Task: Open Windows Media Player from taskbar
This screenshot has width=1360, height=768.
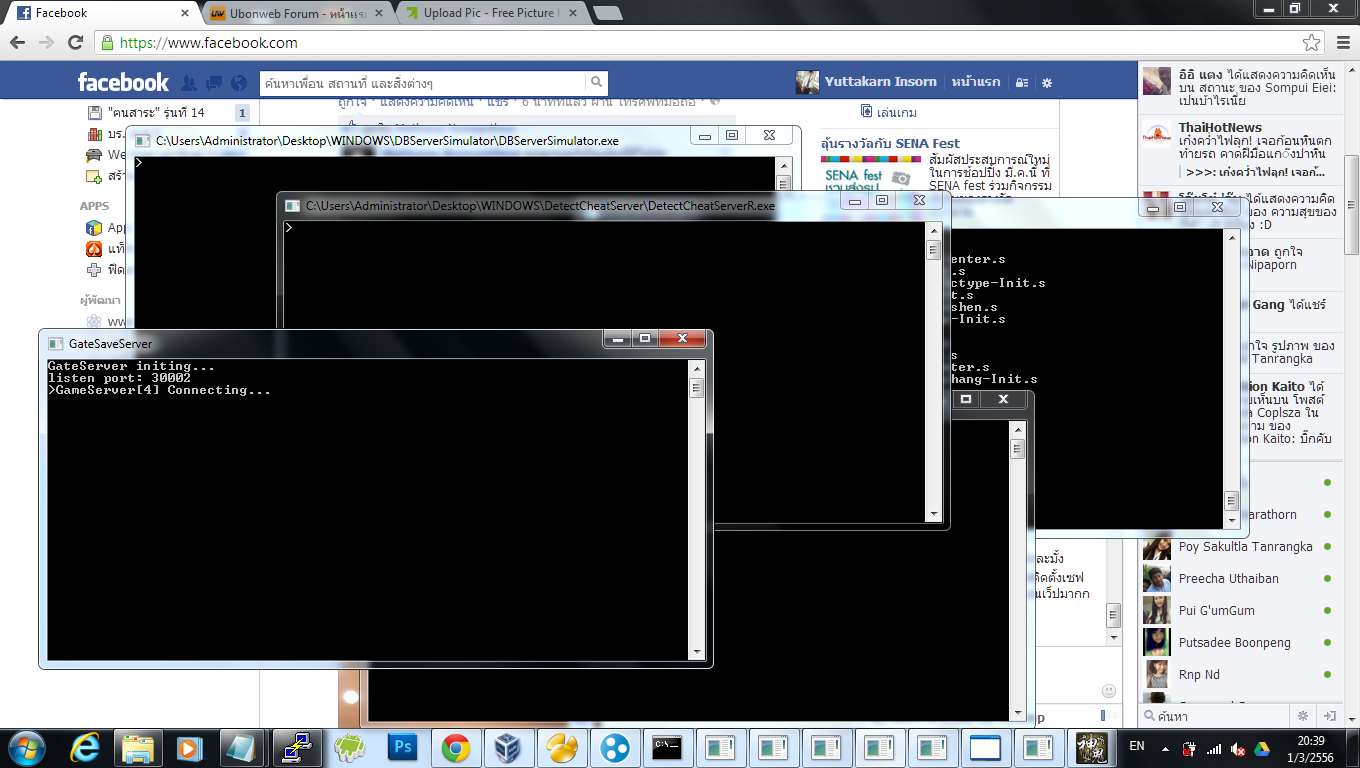Action: [x=188, y=747]
